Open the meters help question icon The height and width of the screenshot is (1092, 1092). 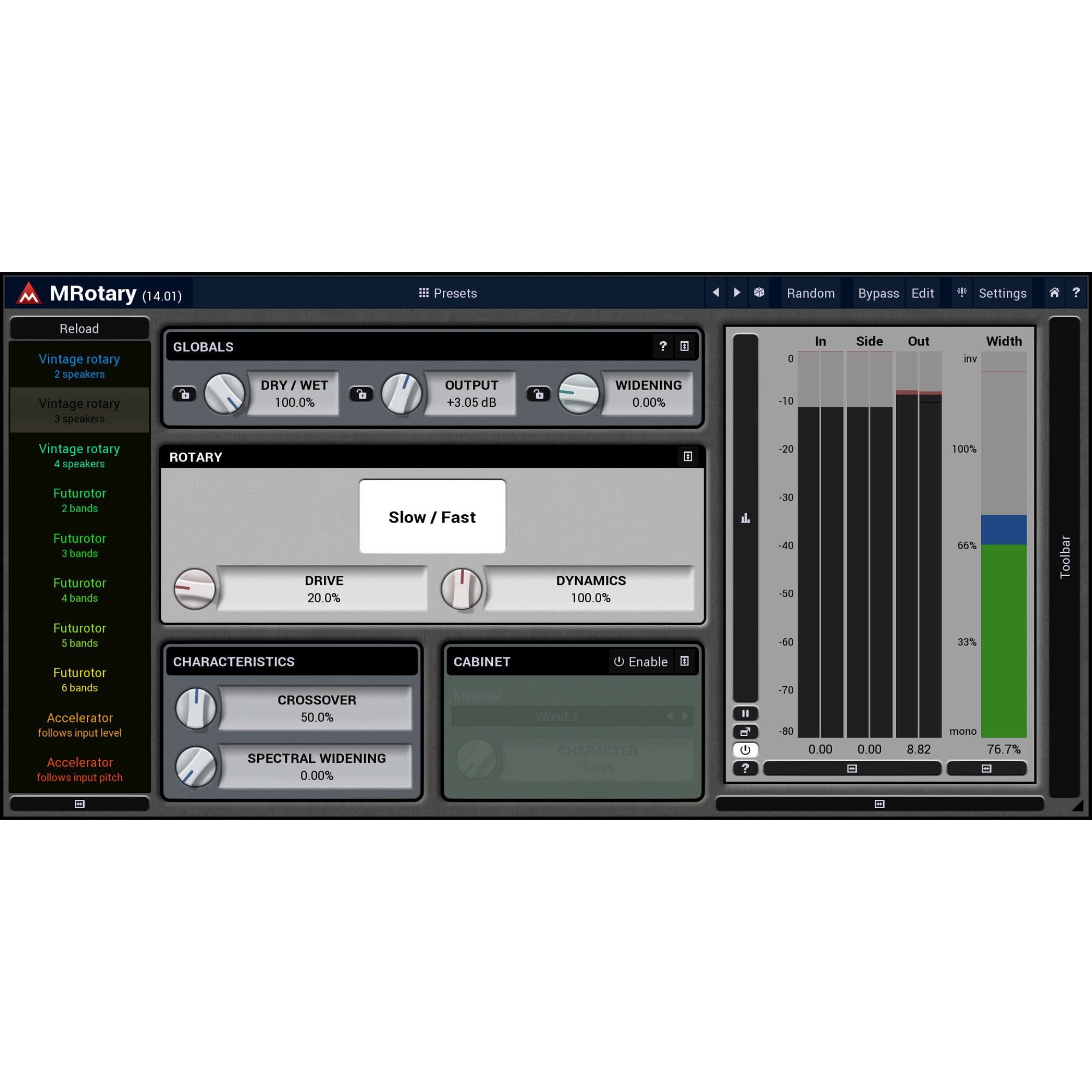click(745, 768)
